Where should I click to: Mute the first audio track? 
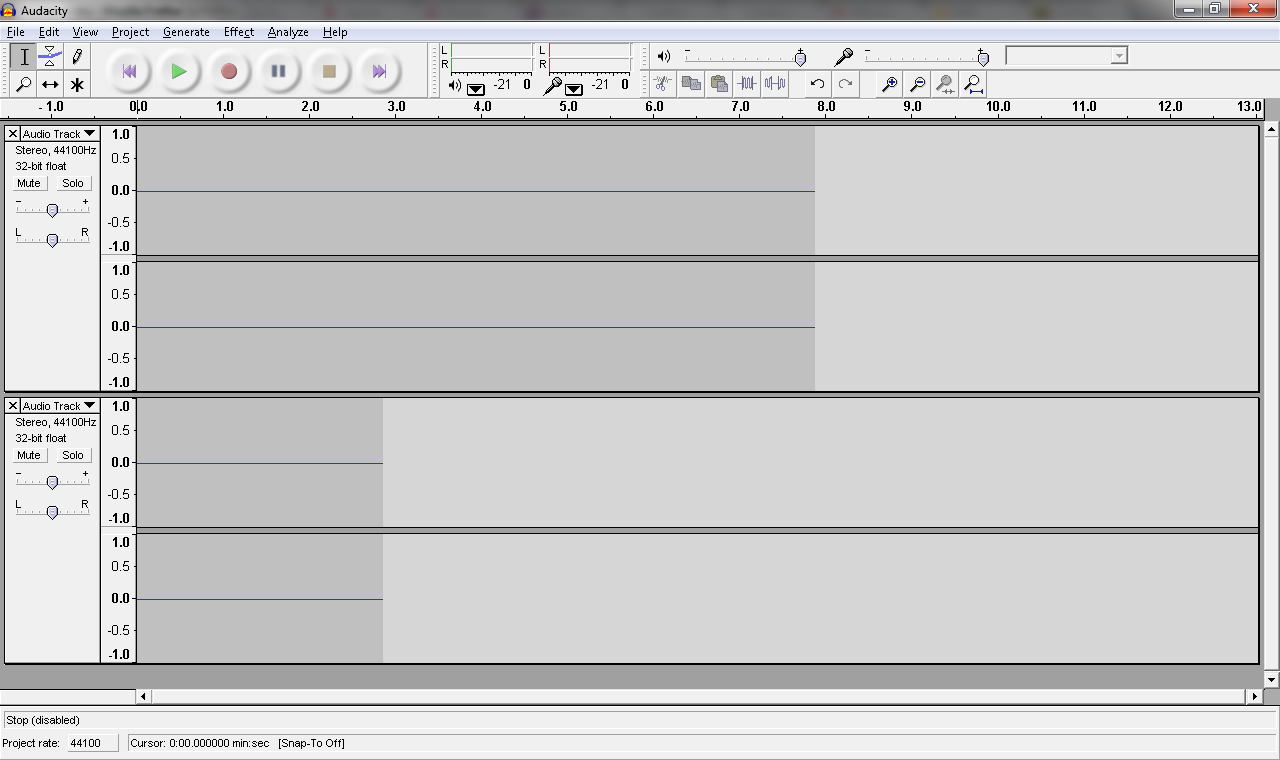pyautogui.click(x=29, y=183)
